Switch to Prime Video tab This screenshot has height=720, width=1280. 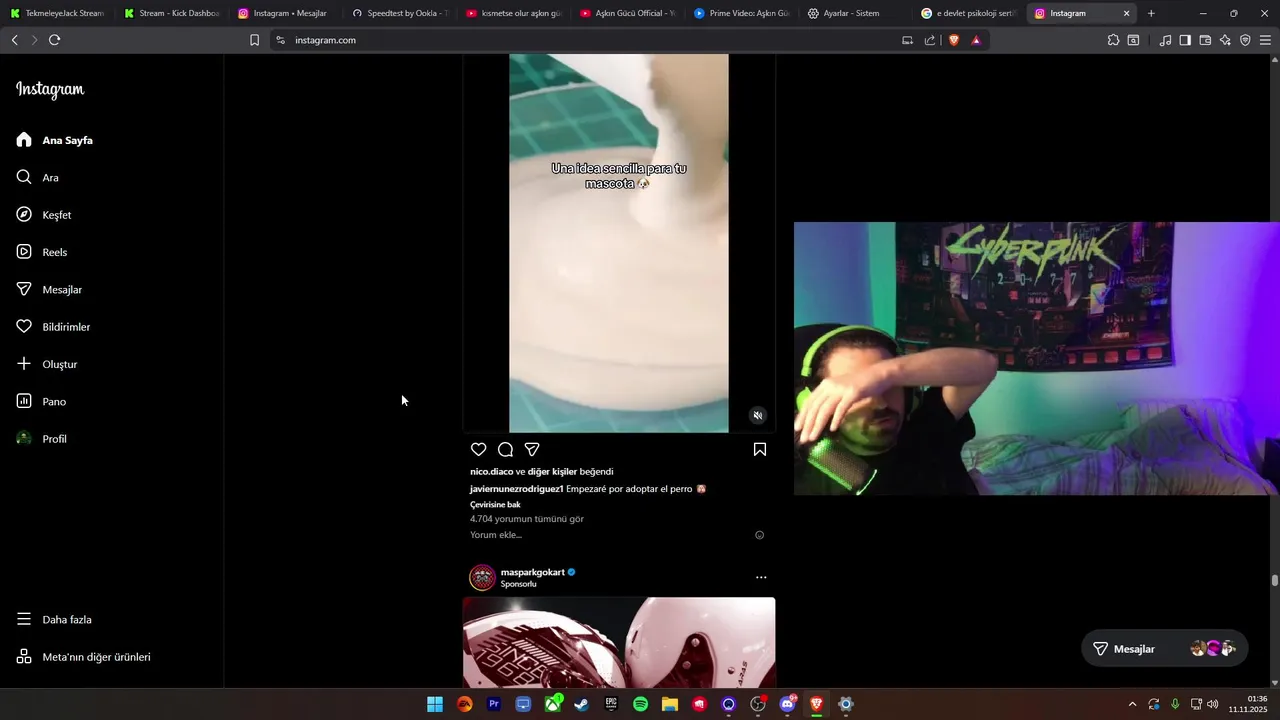pos(741,14)
